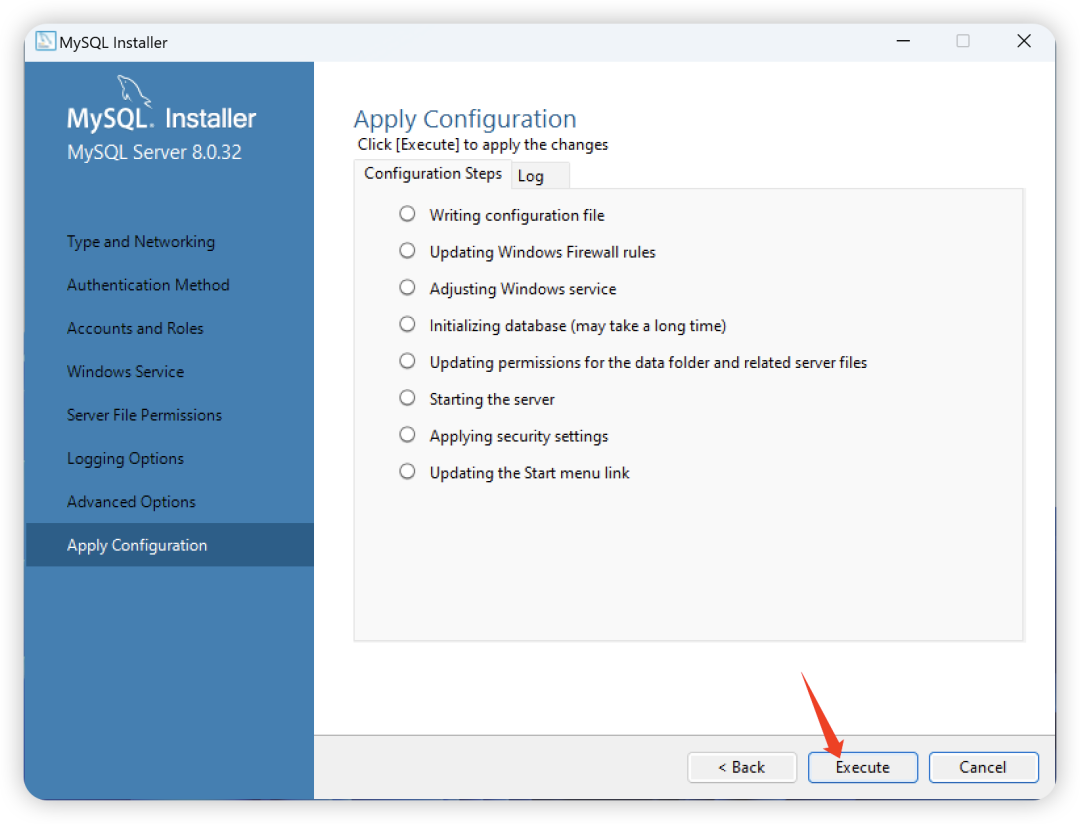The height and width of the screenshot is (824, 1080).
Task: Minimize the MySQL Installer window
Action: [903, 41]
